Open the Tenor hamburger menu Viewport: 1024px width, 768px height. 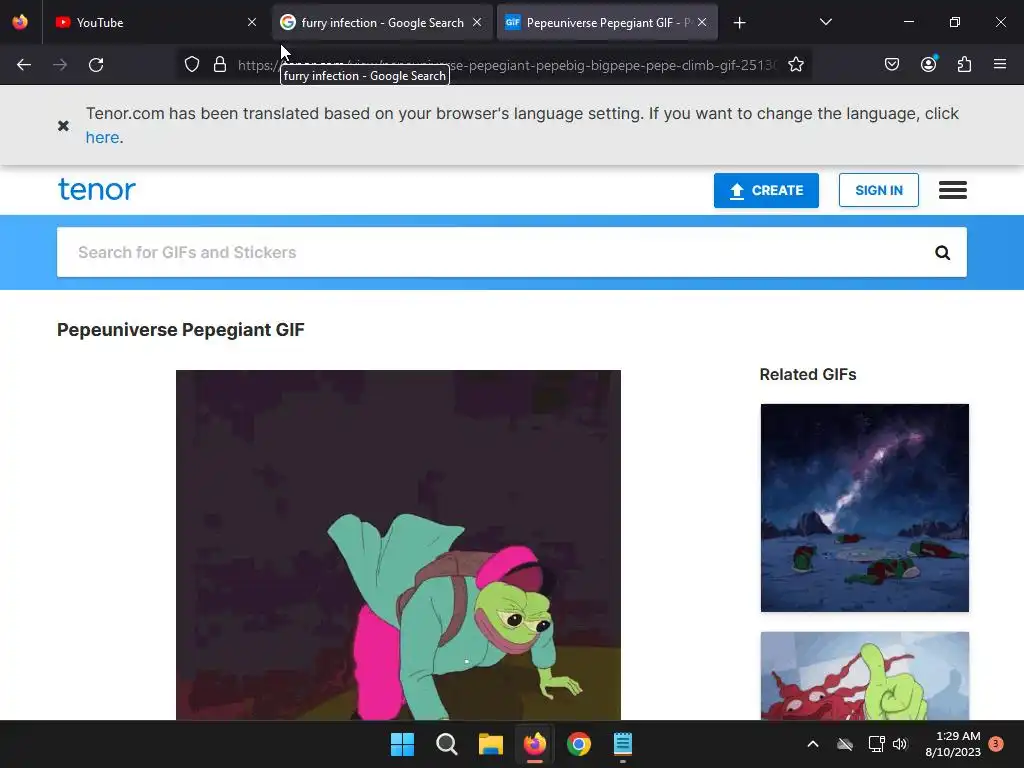(953, 190)
